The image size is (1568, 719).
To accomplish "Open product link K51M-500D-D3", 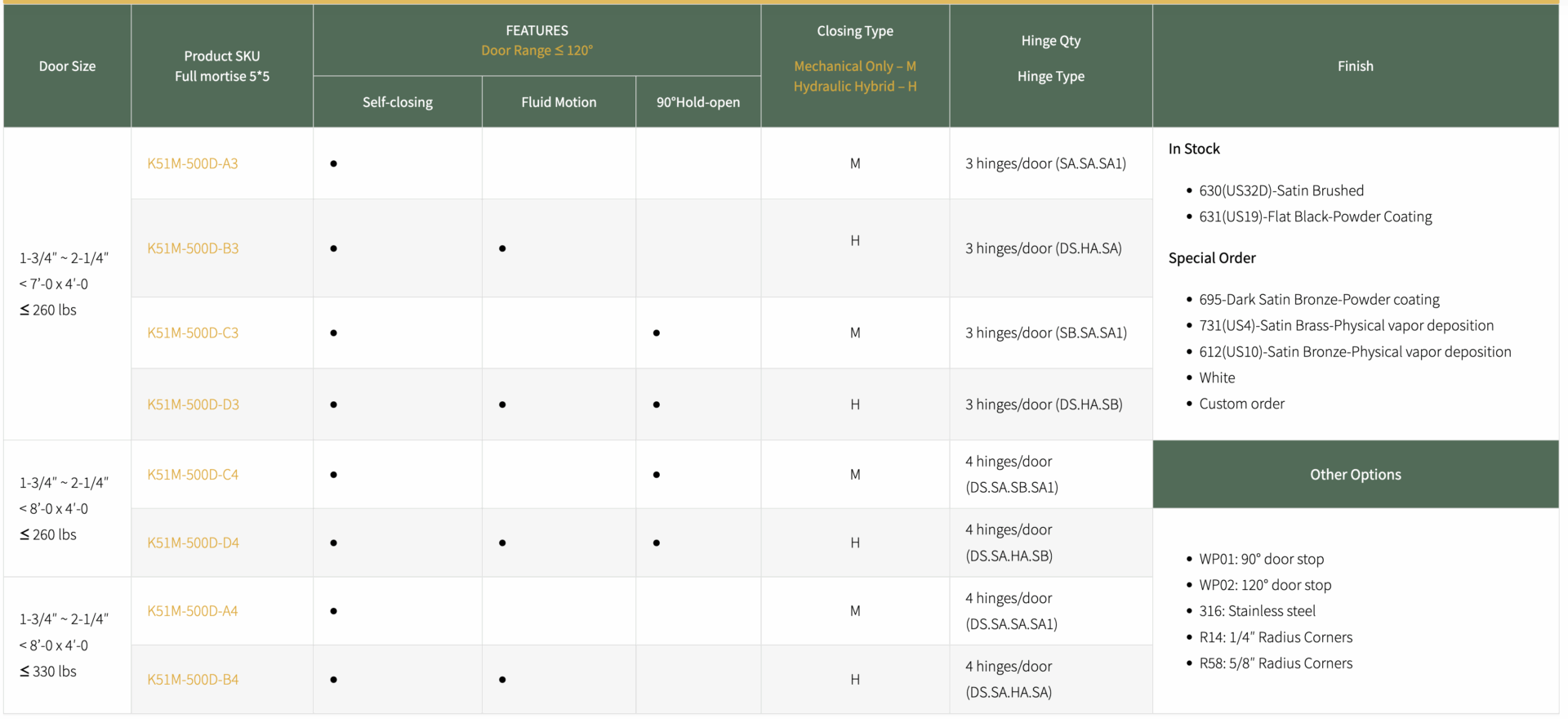I will (x=193, y=404).
